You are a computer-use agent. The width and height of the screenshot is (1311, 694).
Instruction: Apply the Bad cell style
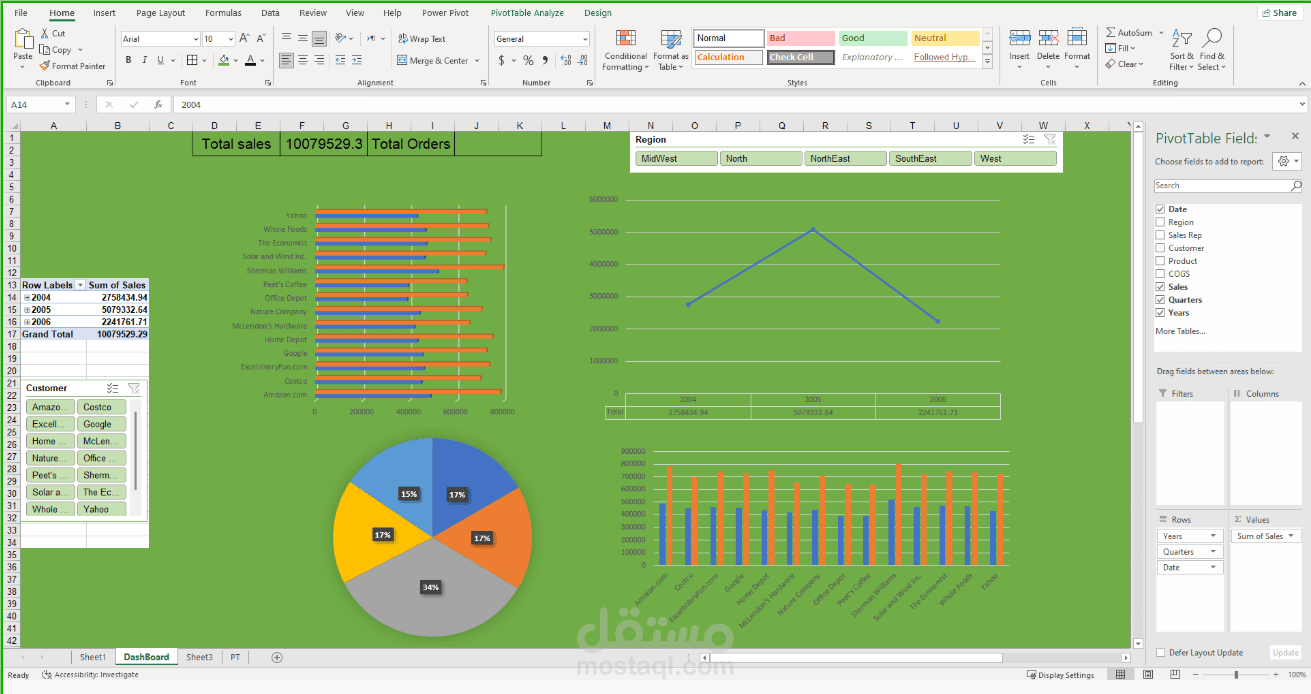pos(800,38)
